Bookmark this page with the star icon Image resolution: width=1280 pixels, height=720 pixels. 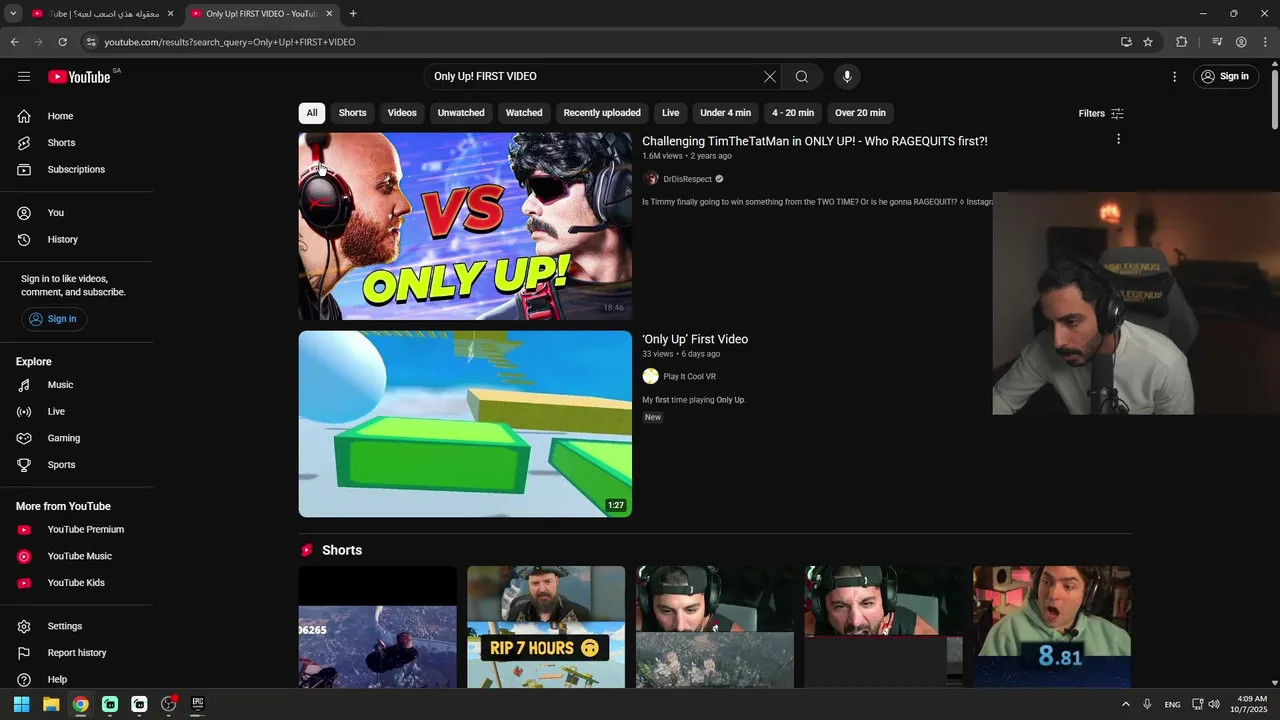1148,42
